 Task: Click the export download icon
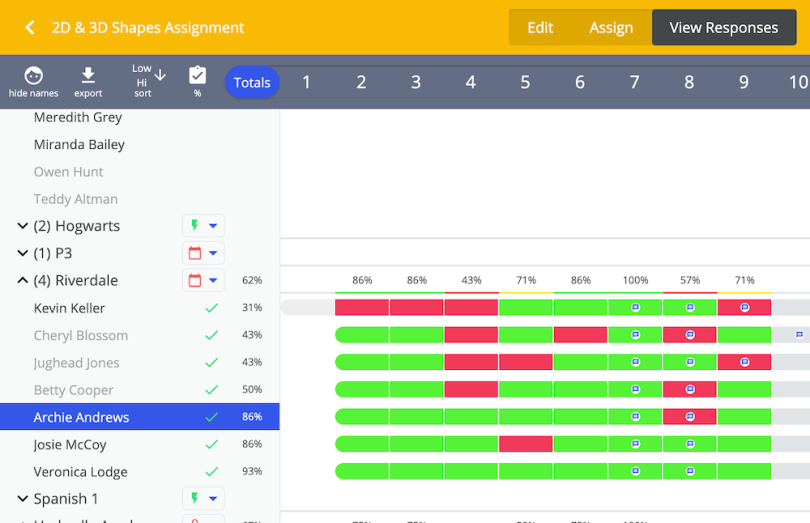[88, 77]
